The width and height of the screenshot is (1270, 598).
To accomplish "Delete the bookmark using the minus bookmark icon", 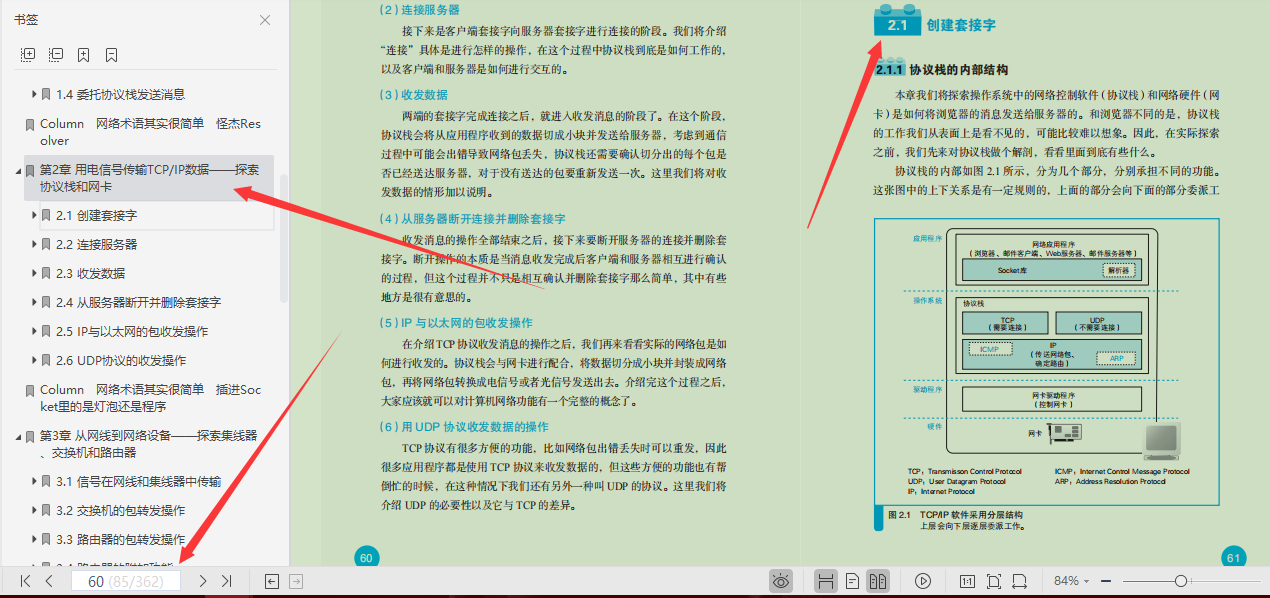I will click(x=112, y=55).
